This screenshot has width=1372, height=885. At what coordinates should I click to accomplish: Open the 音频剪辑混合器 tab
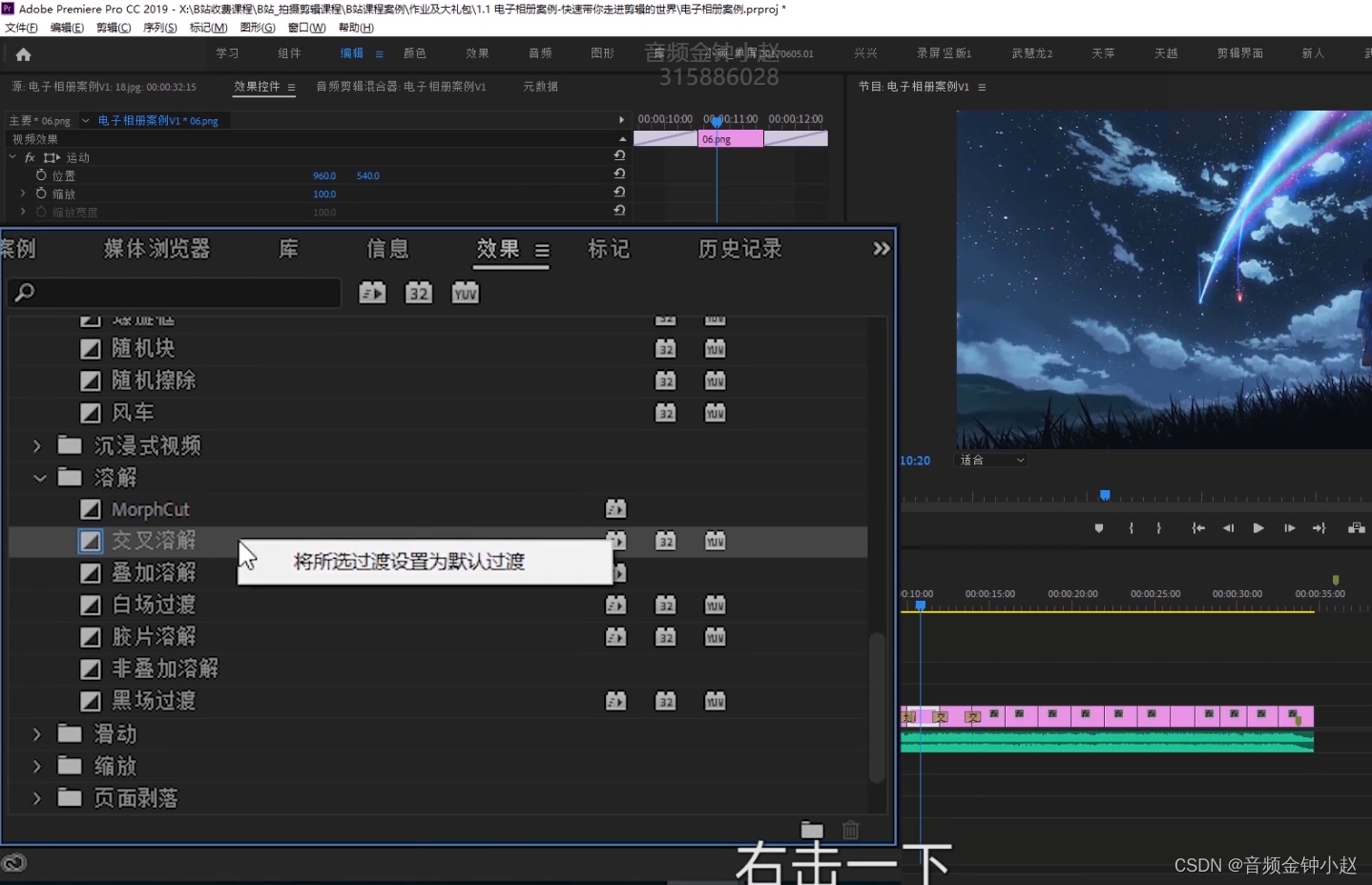[x=401, y=87]
